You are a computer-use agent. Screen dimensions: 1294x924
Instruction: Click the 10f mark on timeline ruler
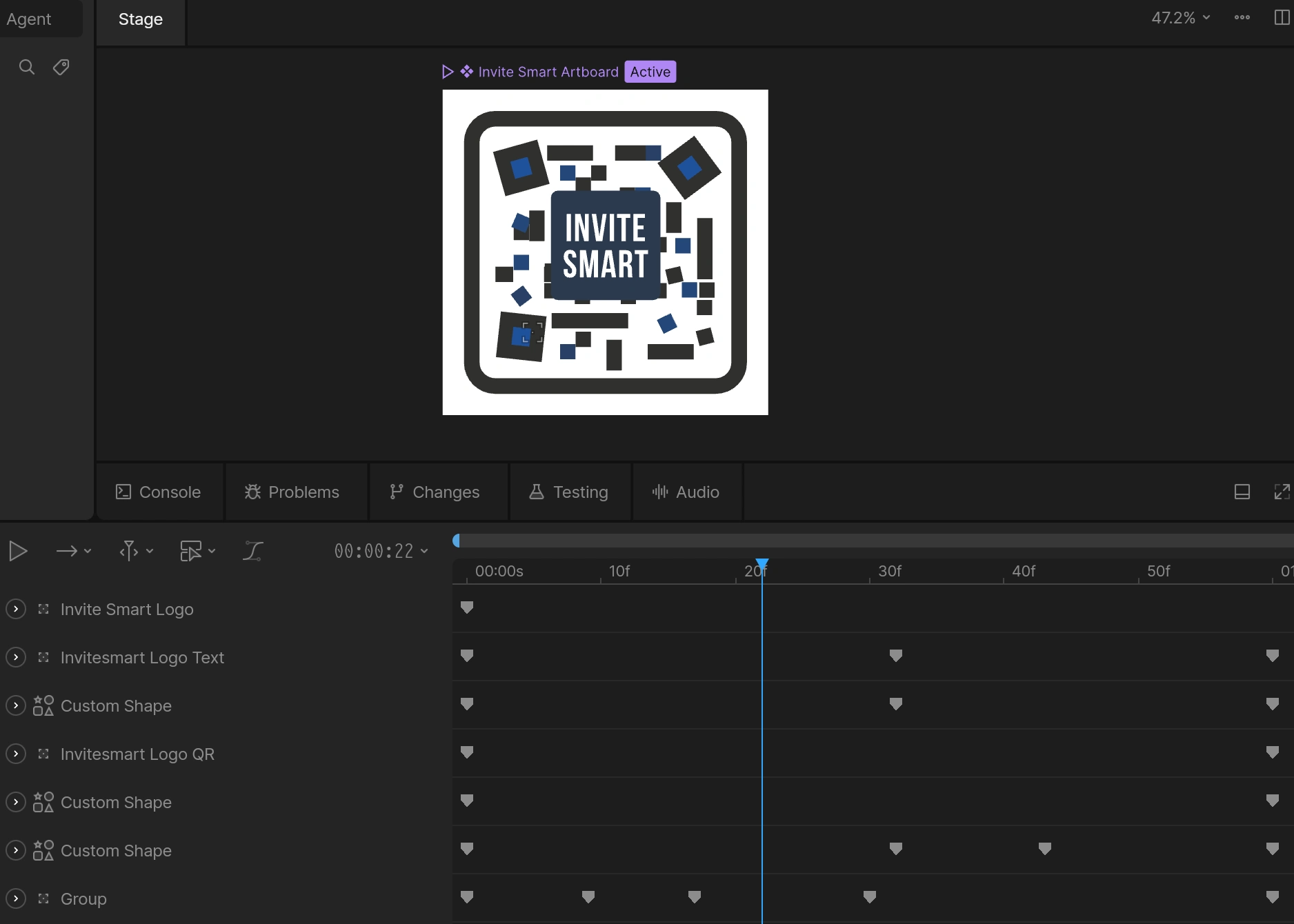tap(619, 571)
